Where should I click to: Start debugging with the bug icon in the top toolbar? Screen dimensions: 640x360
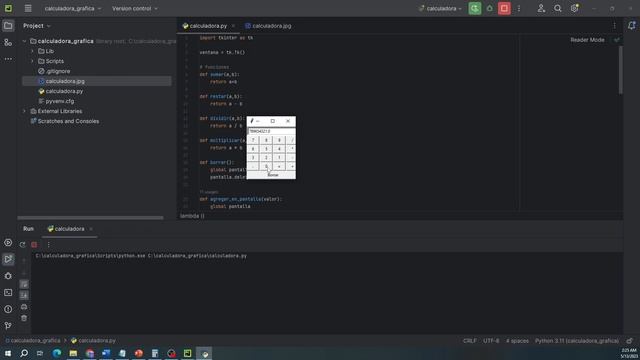pos(489,8)
